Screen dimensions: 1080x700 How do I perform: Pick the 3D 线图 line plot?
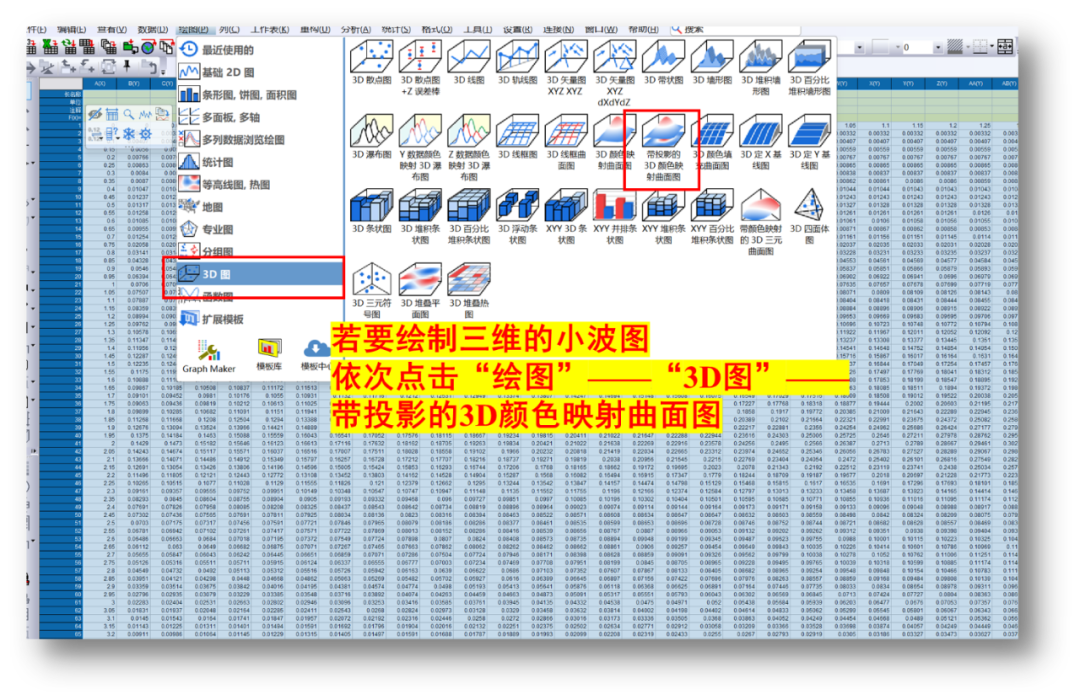pyautogui.click(x=469, y=63)
